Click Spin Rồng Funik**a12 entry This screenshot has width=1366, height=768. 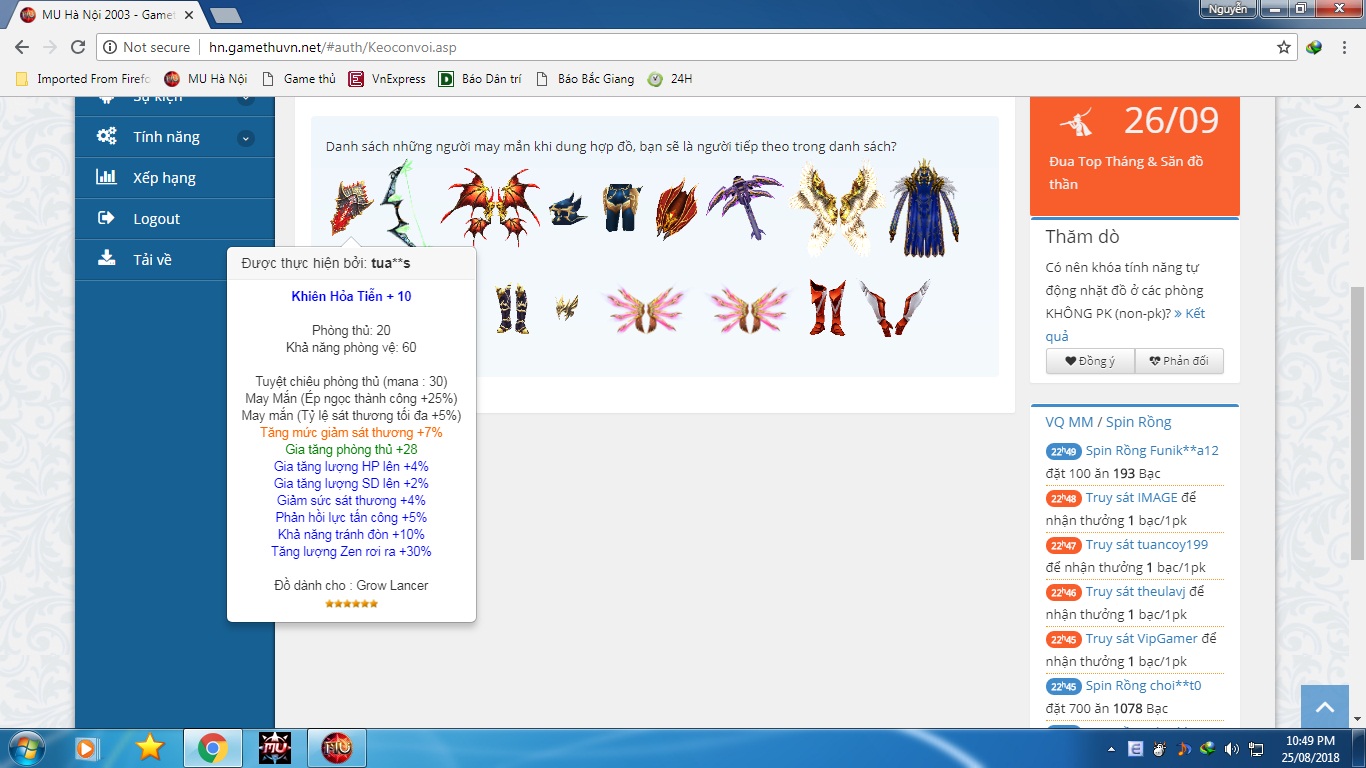pos(1152,451)
